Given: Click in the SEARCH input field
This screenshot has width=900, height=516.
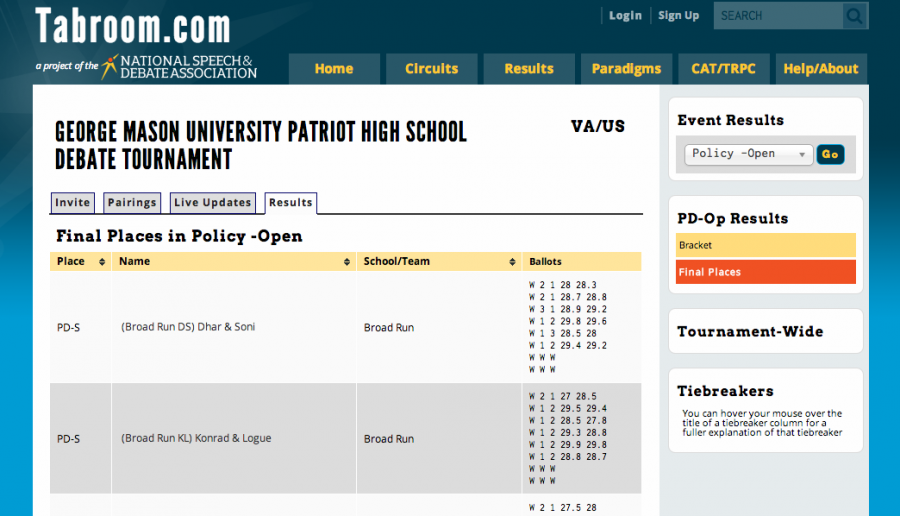Looking at the screenshot, I should pyautogui.click(x=778, y=15).
